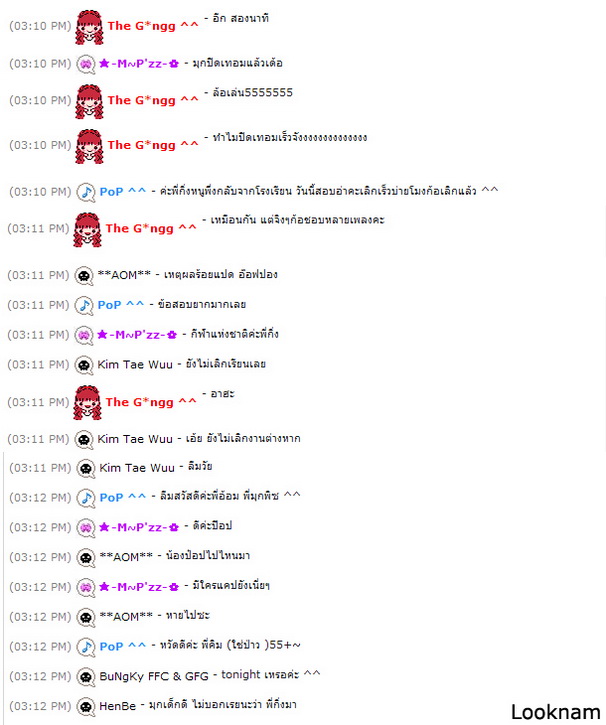Click the PoP ^^ username on the 'หวัดดีค่ะ' message
This screenshot has height=725, width=606.
(x=122, y=646)
